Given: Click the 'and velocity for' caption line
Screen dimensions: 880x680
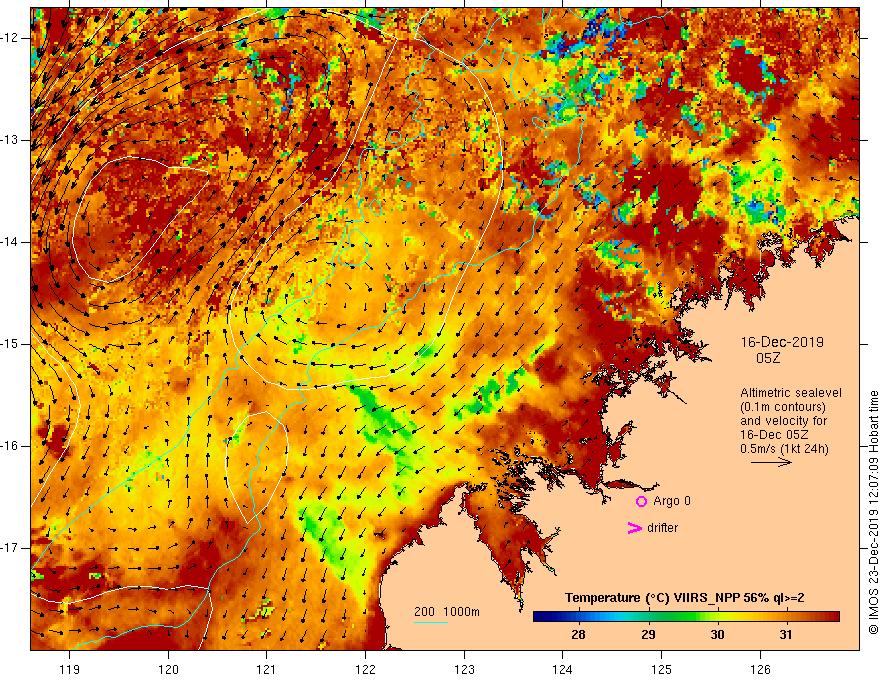Looking at the screenshot, I should (783, 421).
